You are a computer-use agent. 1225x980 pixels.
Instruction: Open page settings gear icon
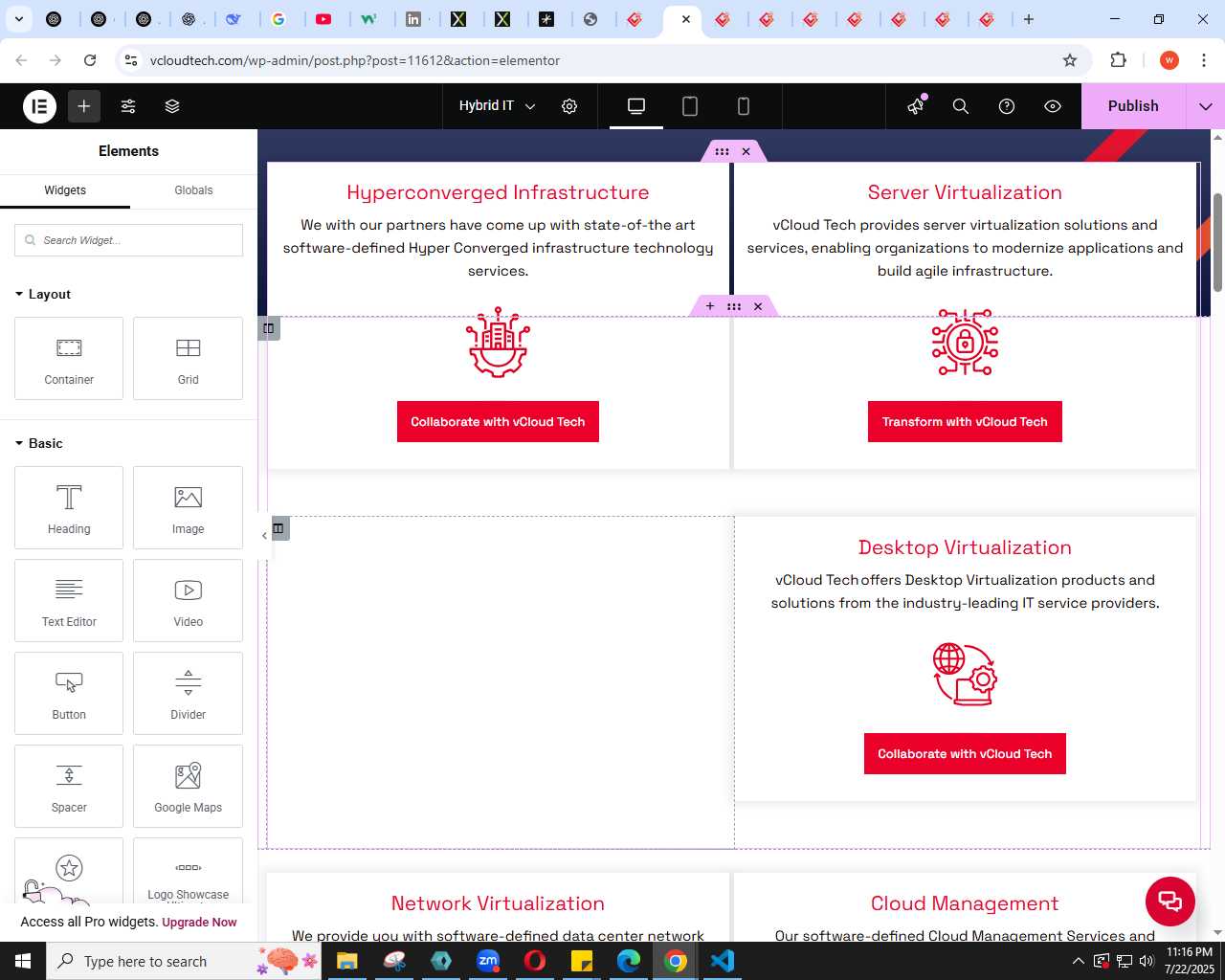569,106
